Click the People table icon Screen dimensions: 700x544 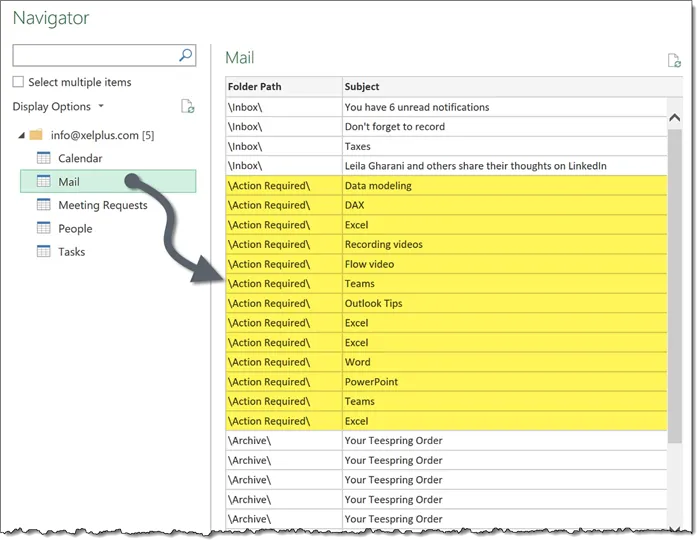coord(44,228)
